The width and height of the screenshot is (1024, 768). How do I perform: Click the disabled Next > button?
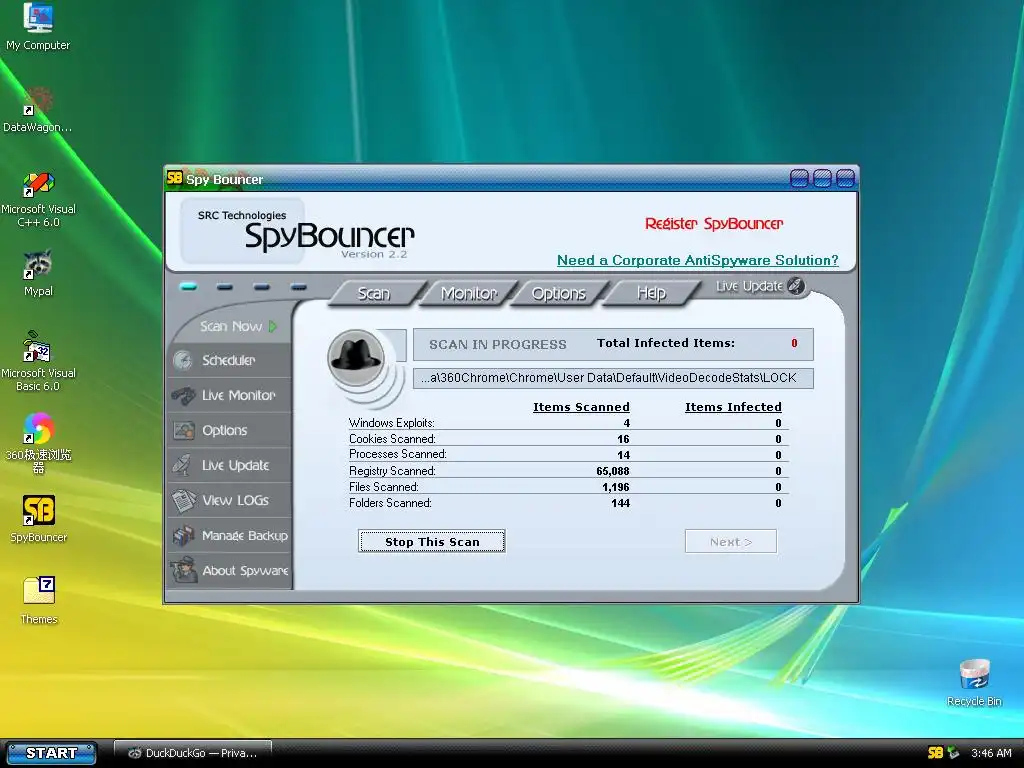pos(731,541)
